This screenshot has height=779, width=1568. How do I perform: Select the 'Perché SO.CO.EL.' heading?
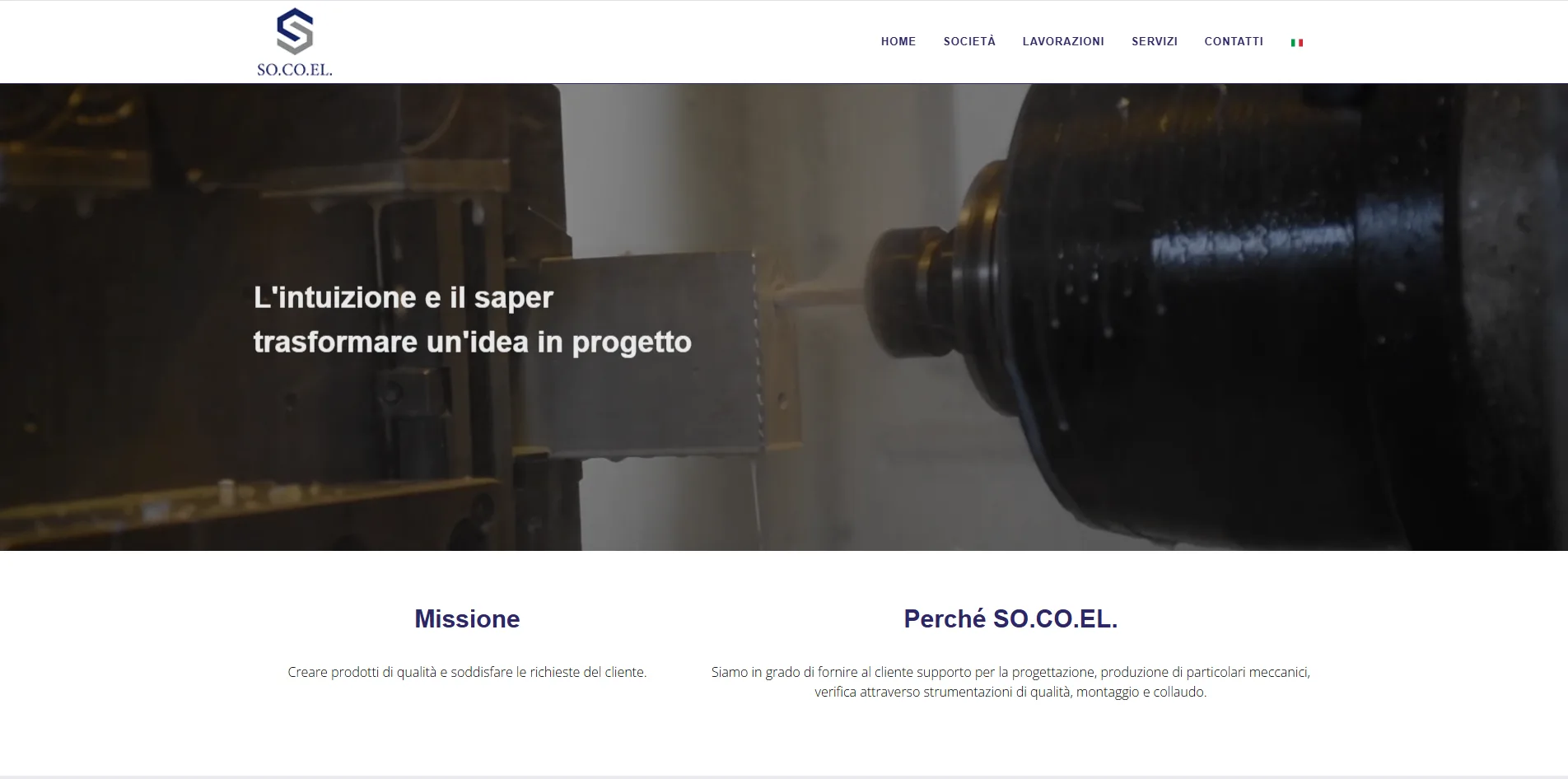point(1010,618)
